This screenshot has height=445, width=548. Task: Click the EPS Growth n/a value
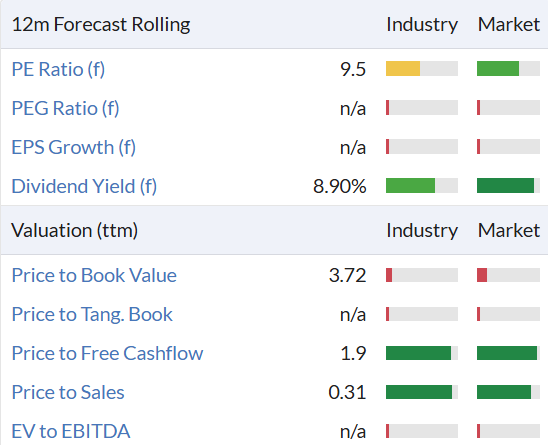353,148
